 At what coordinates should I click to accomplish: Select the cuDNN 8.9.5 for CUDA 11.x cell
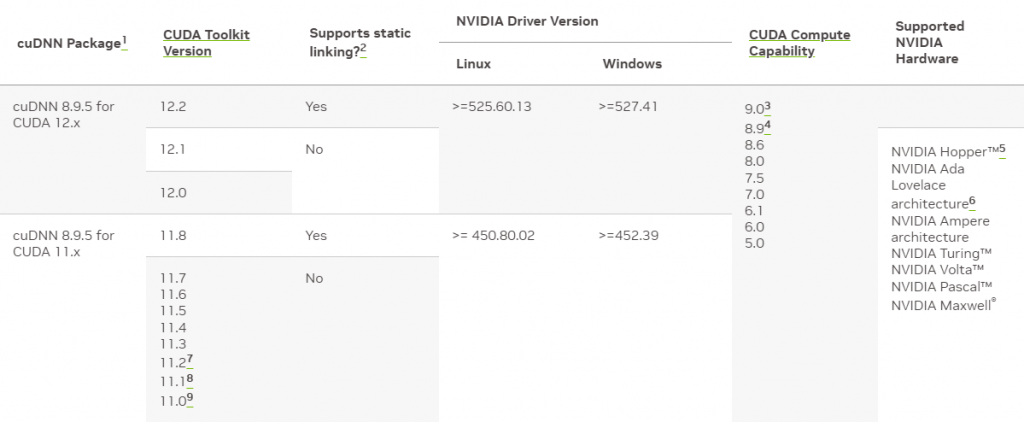click(63, 243)
